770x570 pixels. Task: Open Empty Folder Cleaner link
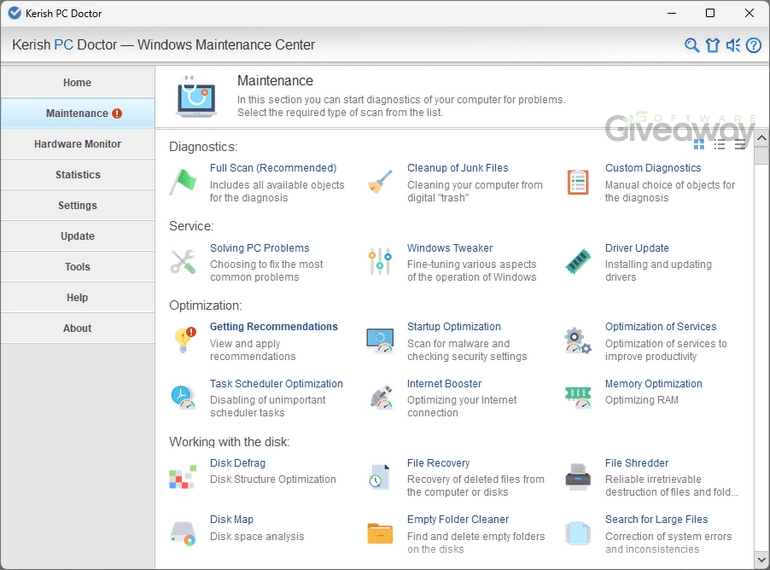[x=458, y=519]
